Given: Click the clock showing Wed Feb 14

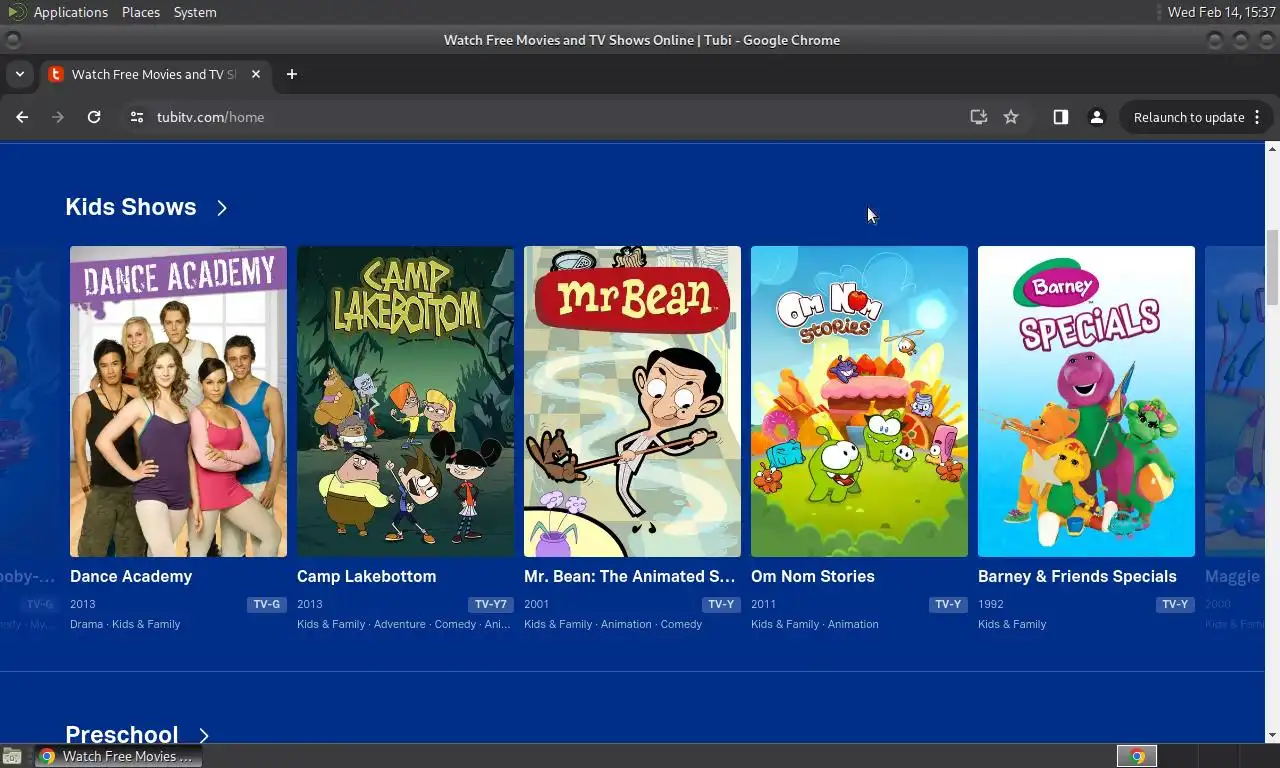Looking at the screenshot, I should coord(1222,12).
